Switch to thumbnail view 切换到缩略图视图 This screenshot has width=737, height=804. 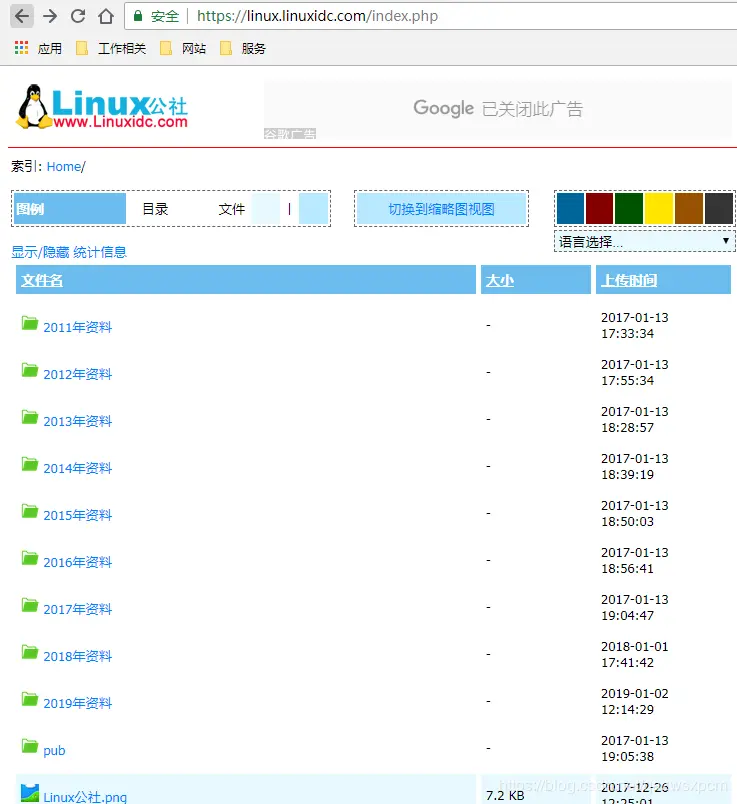pos(441,209)
